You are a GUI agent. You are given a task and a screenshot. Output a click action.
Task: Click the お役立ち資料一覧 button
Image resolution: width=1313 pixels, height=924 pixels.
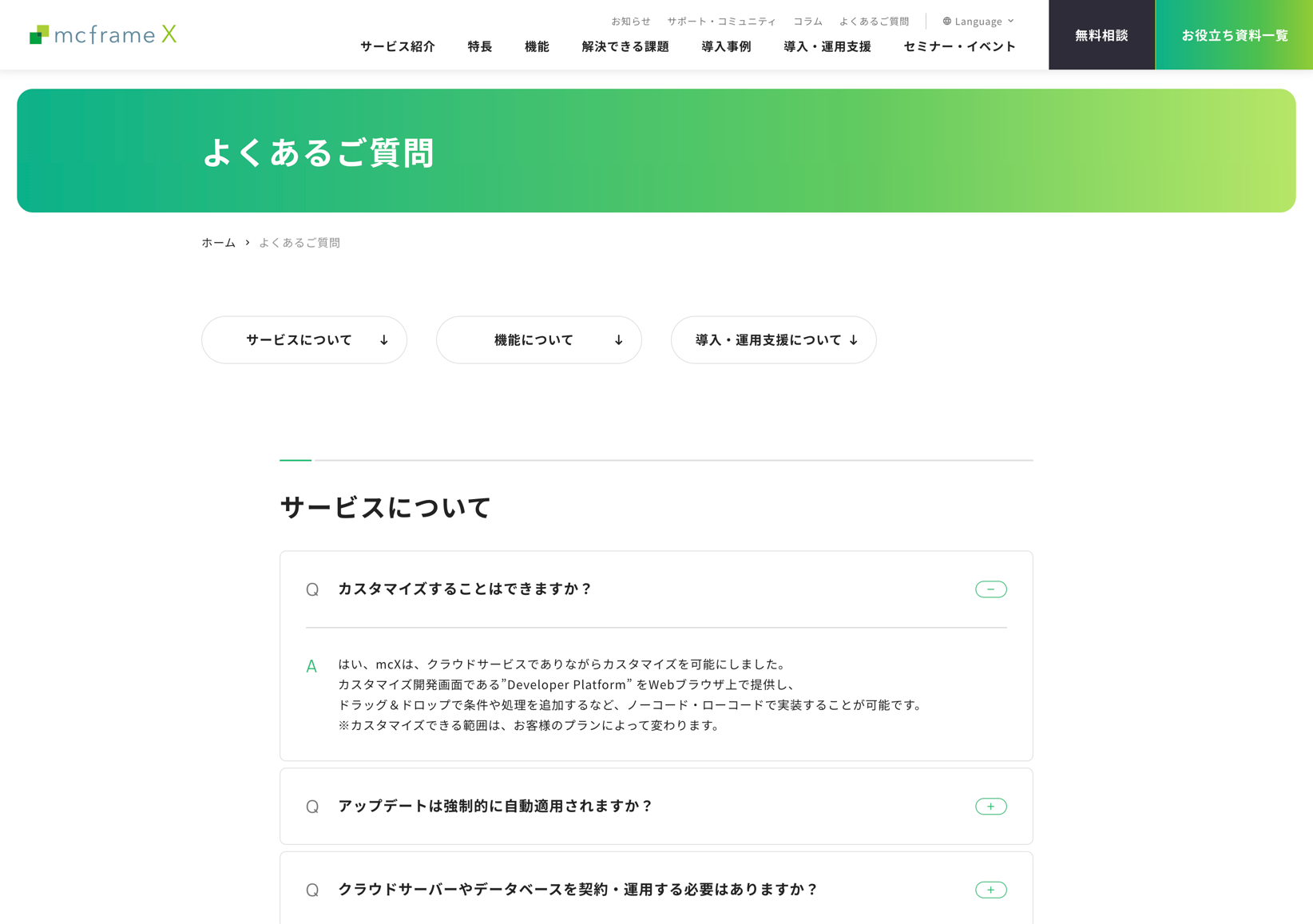click(x=1234, y=35)
